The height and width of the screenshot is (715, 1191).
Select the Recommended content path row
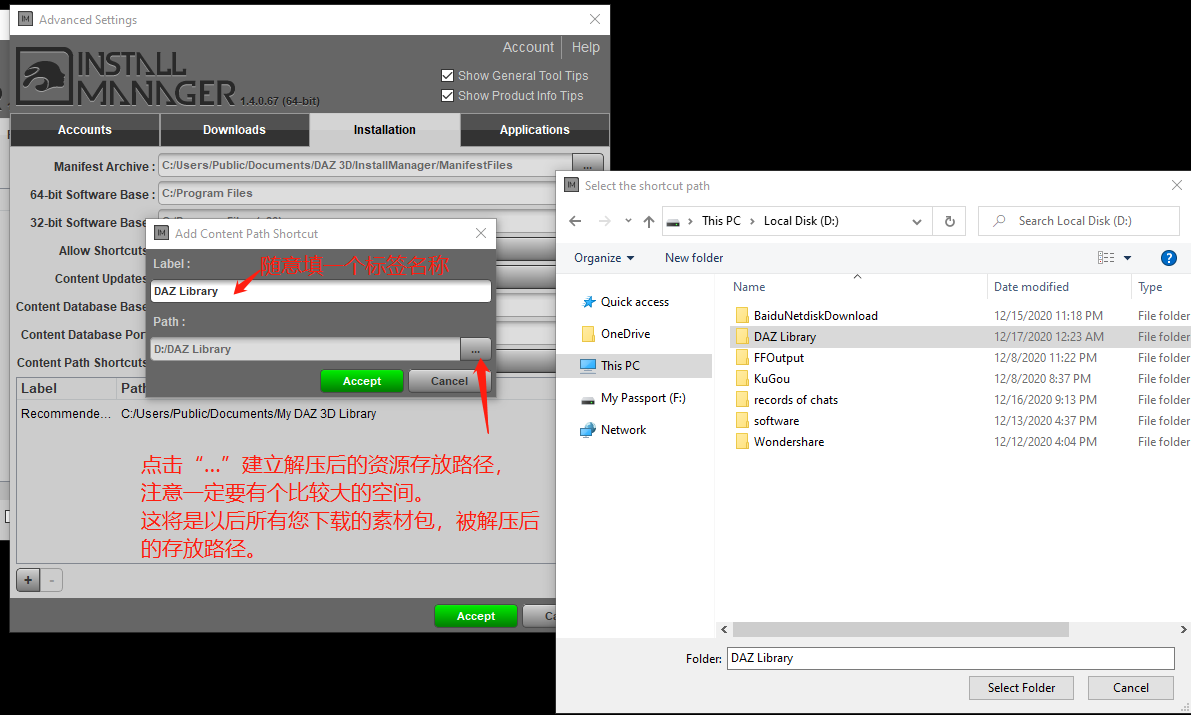coord(286,414)
